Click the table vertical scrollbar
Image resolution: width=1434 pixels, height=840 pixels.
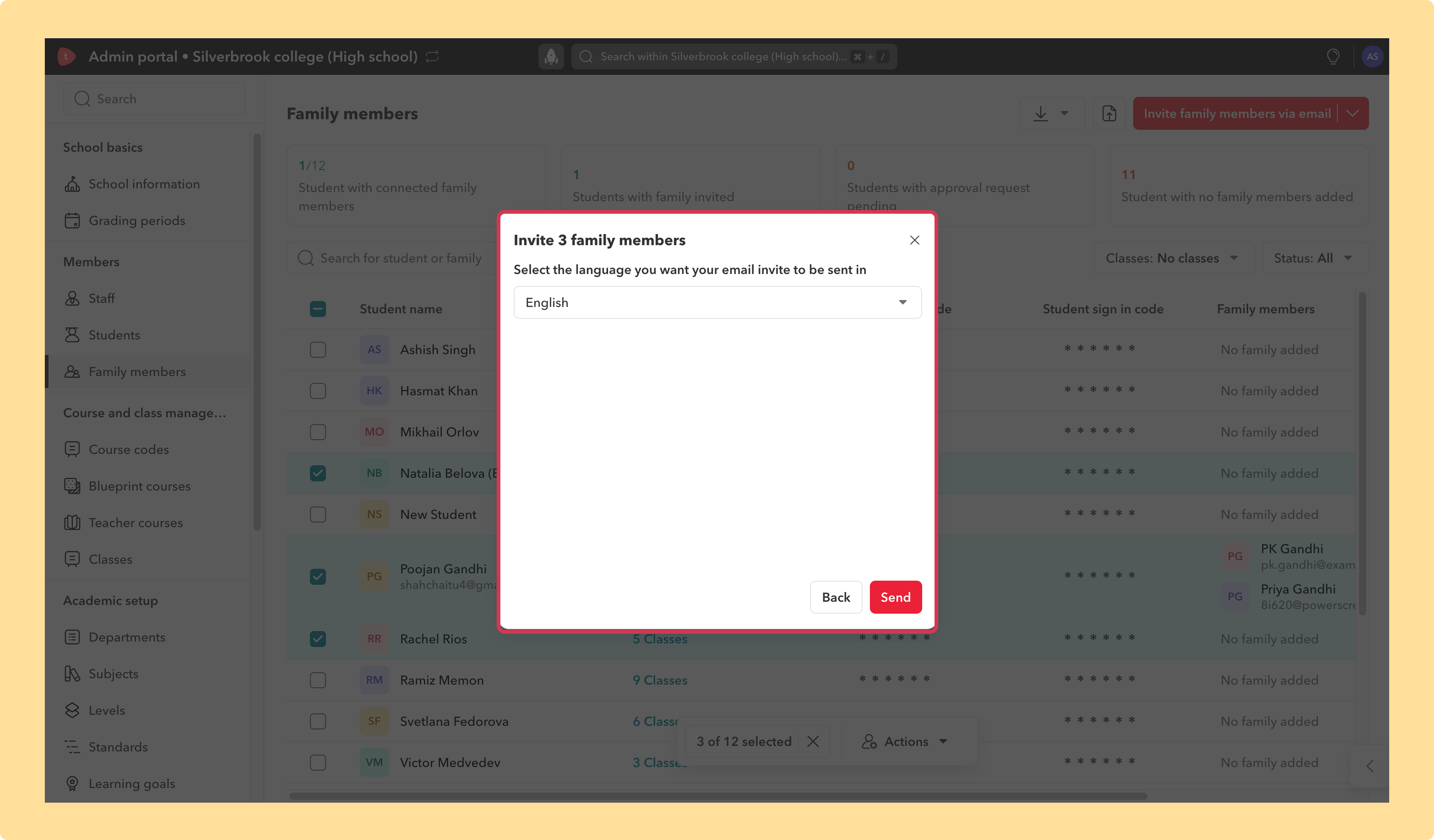[1362, 453]
